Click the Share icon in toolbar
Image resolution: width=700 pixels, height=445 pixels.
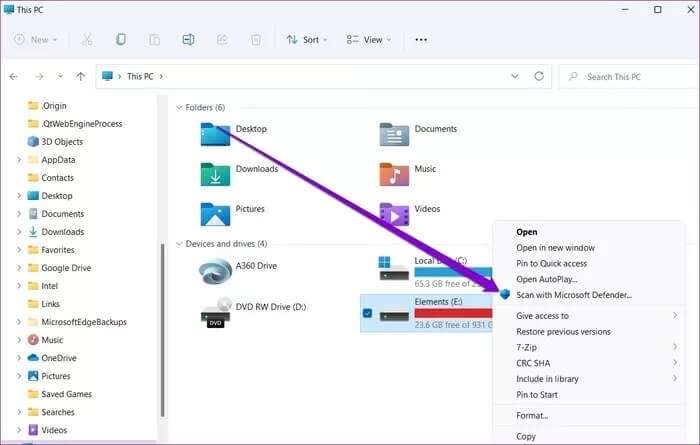click(x=222, y=40)
